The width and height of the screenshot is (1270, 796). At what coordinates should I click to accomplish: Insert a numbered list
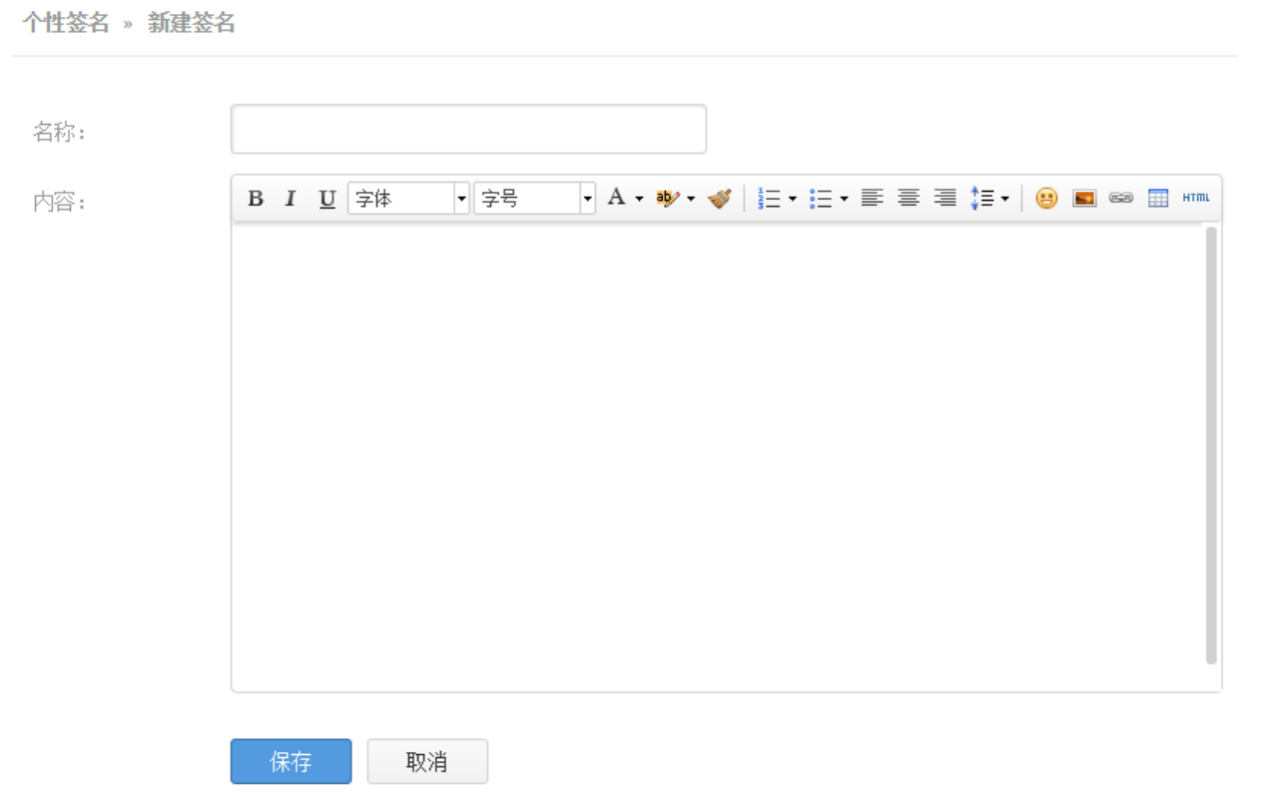pos(769,198)
